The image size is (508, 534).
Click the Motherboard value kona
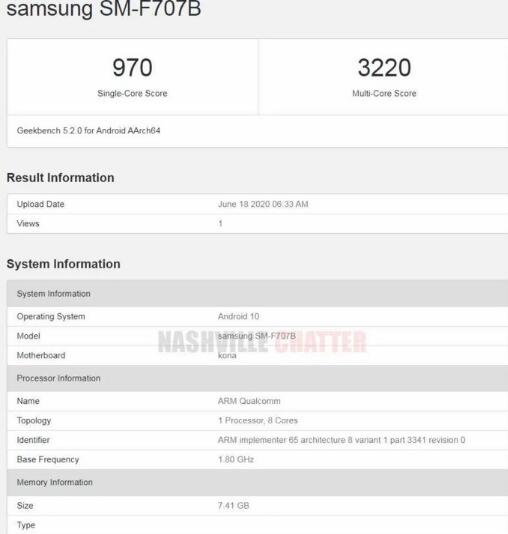tap(227, 355)
